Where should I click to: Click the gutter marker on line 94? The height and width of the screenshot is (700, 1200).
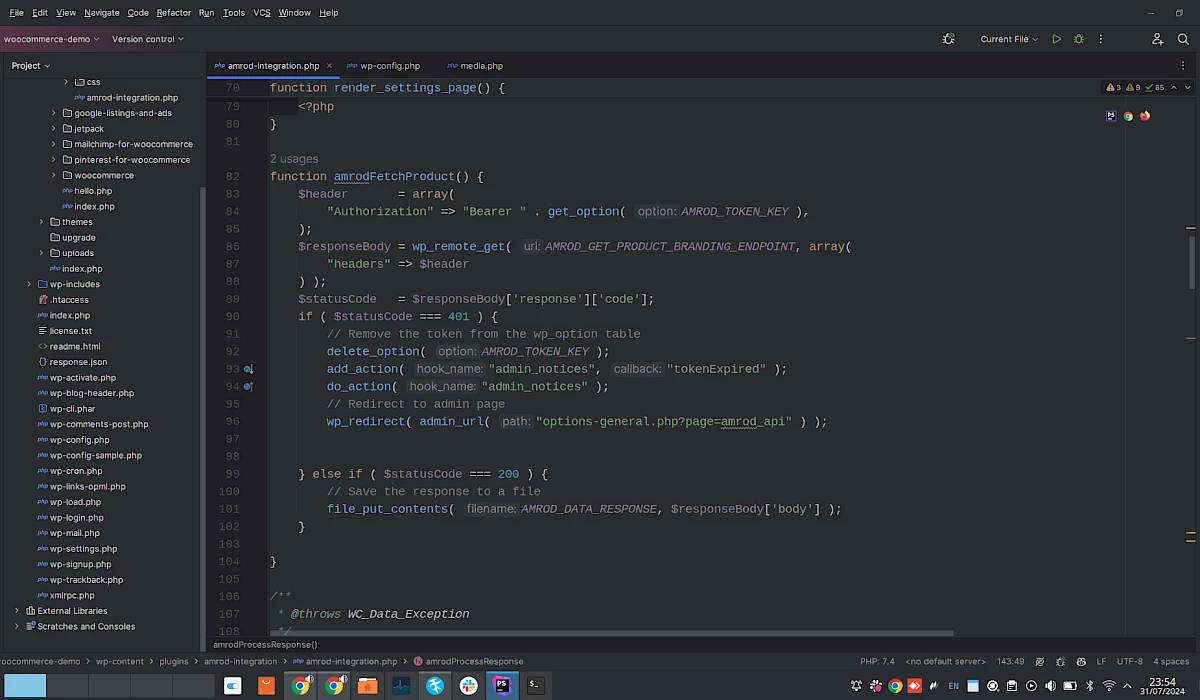pyautogui.click(x=249, y=386)
